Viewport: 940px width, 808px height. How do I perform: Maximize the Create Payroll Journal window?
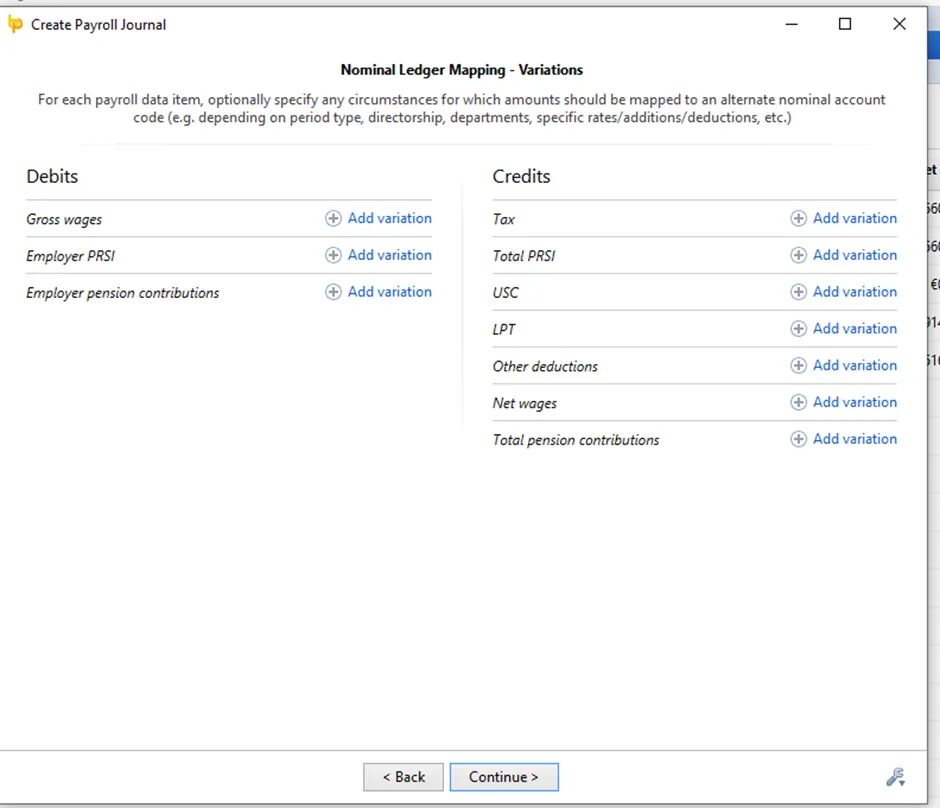click(x=845, y=24)
